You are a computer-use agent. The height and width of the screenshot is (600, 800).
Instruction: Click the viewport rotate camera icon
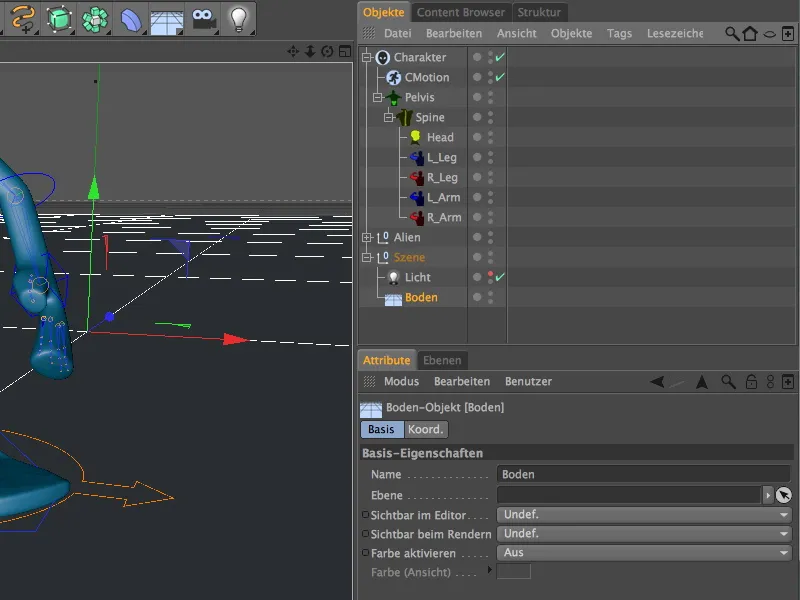(328, 51)
